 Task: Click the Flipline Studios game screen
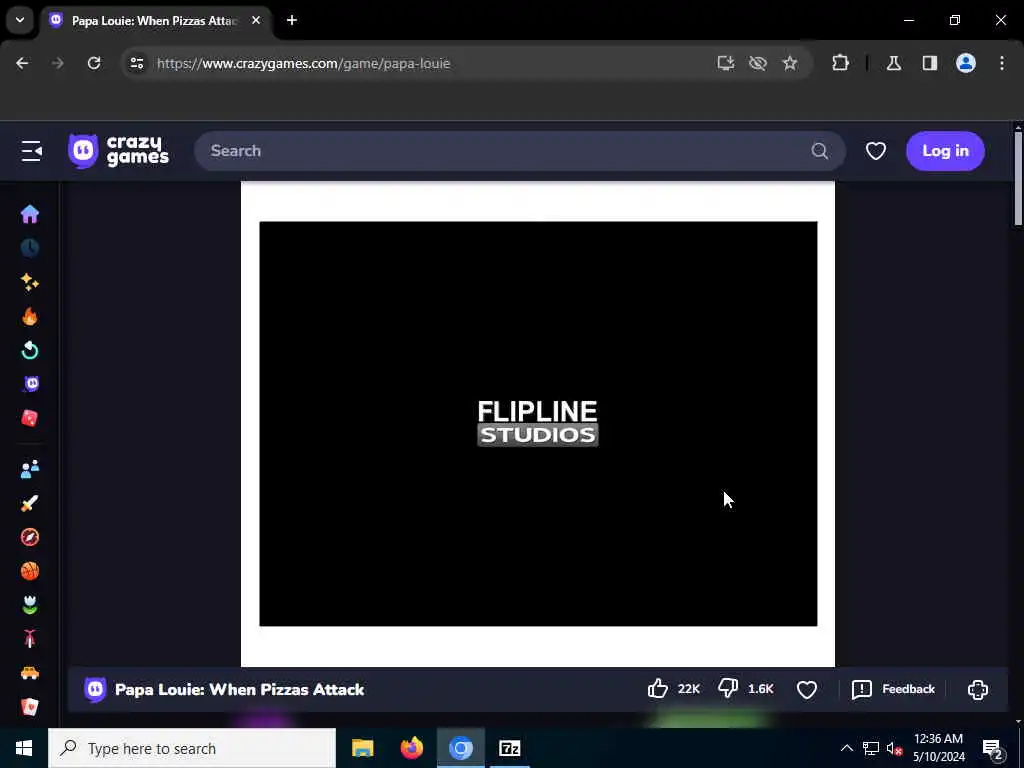538,424
